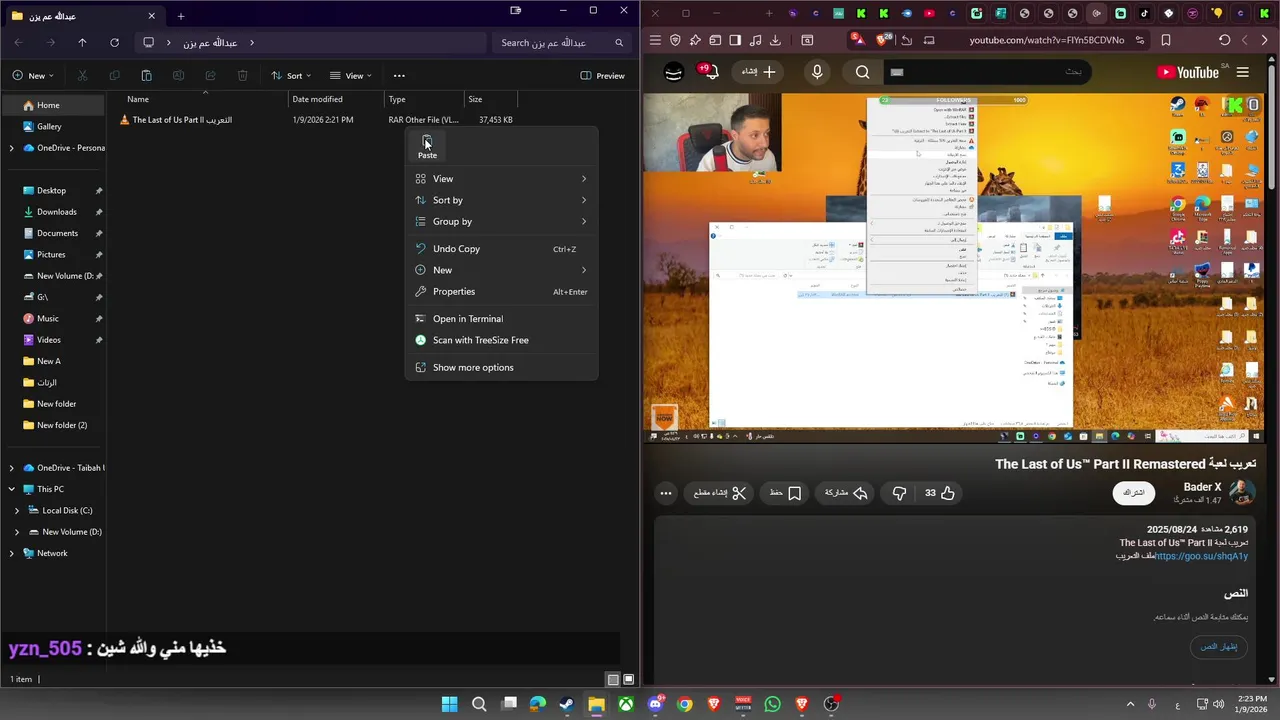
Task: Open the Sort dropdown in the Explorer toolbar
Action: [291, 76]
